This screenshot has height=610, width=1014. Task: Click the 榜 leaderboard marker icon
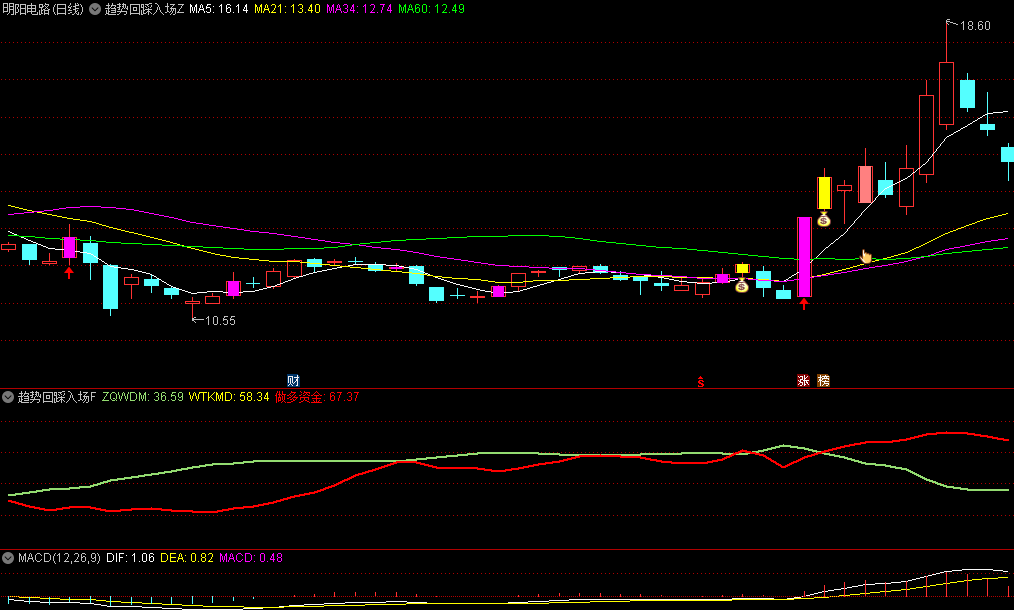823,380
